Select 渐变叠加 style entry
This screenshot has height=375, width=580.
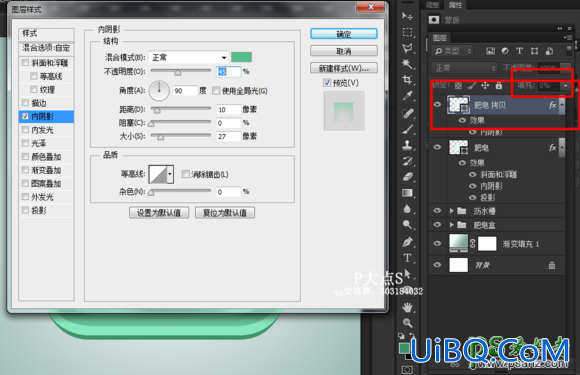point(46,170)
